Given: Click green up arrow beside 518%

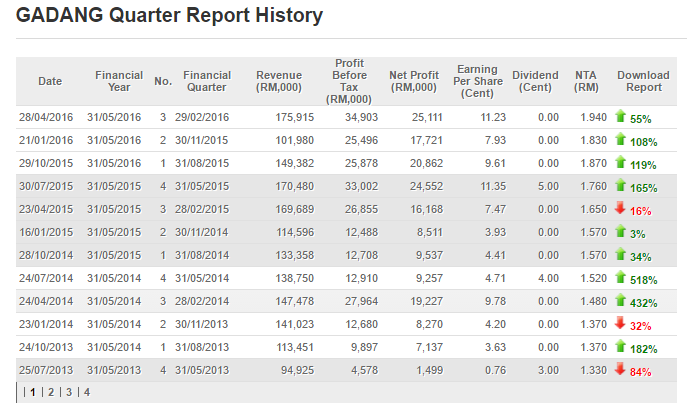Looking at the screenshot, I should [620, 277].
